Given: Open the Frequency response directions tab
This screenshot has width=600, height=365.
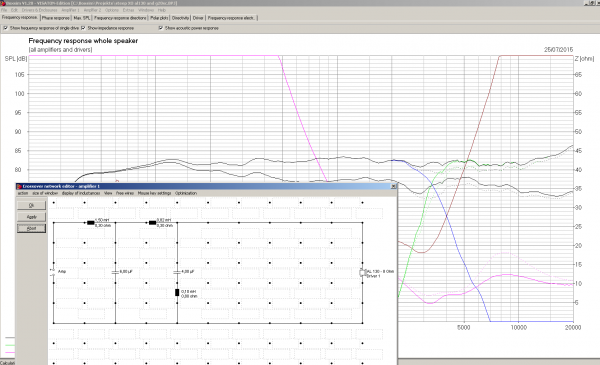Looking at the screenshot, I should (120, 18).
